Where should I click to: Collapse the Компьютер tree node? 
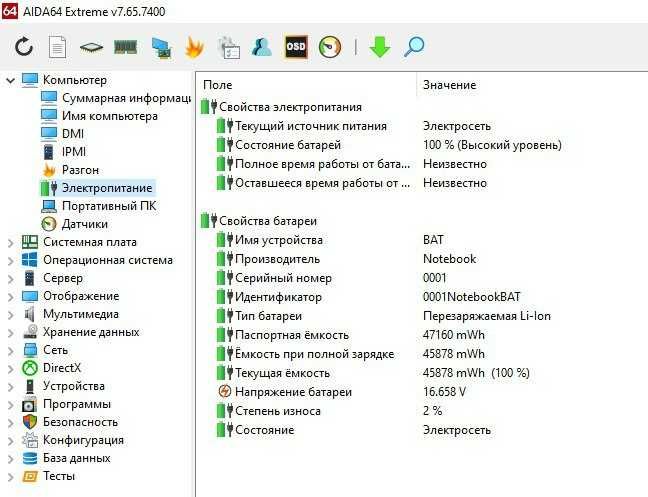click(x=11, y=80)
